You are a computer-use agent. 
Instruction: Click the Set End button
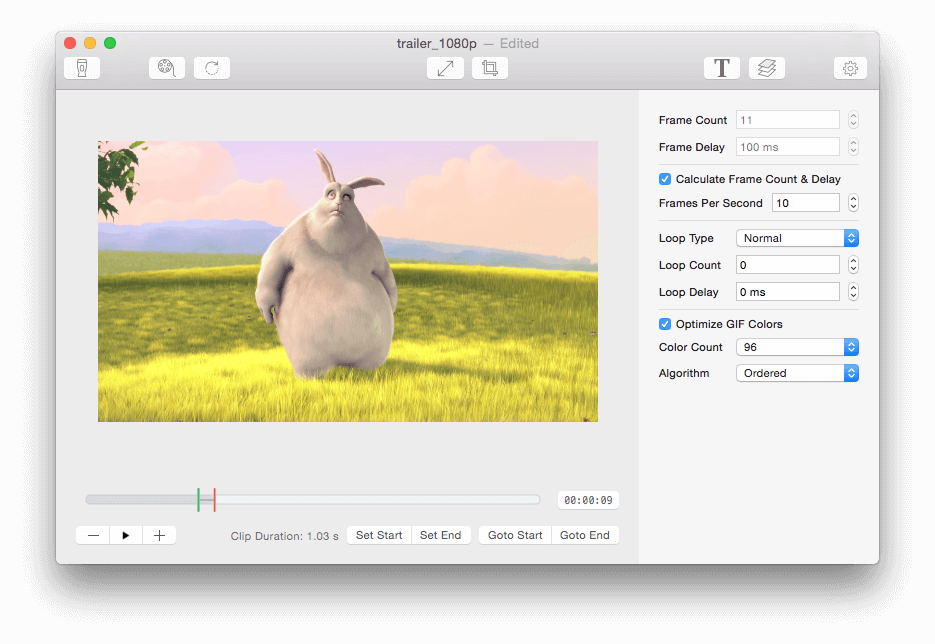click(441, 534)
